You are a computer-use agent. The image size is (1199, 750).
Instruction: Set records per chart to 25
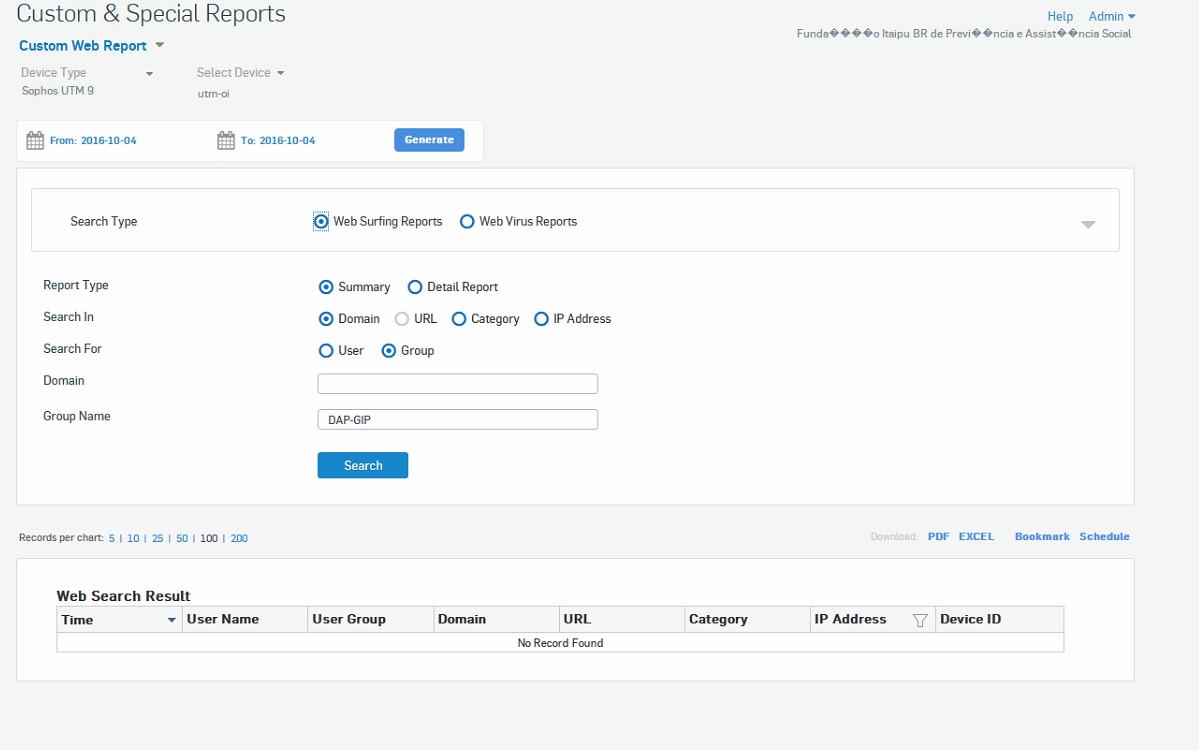pyautogui.click(x=158, y=538)
